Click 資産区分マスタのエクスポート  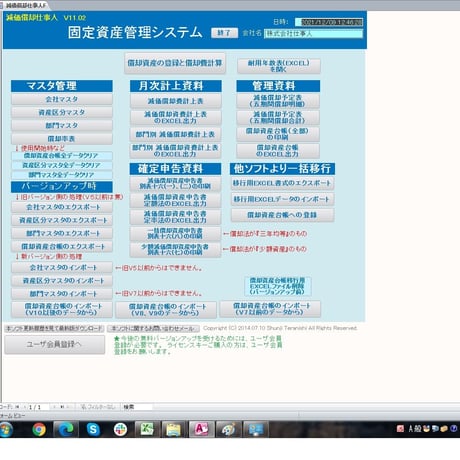[62, 220]
